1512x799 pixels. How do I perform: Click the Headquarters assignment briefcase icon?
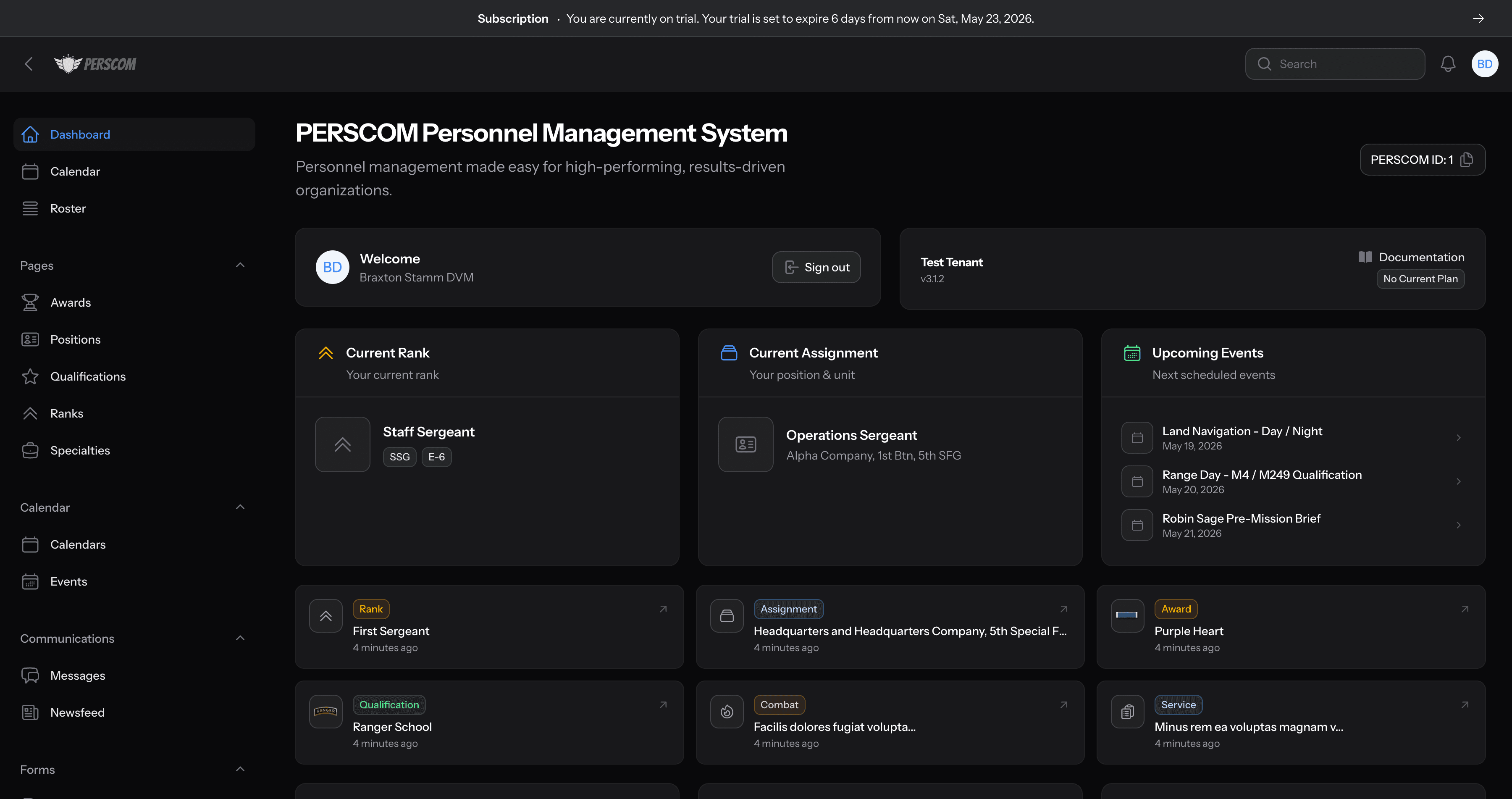click(727, 616)
